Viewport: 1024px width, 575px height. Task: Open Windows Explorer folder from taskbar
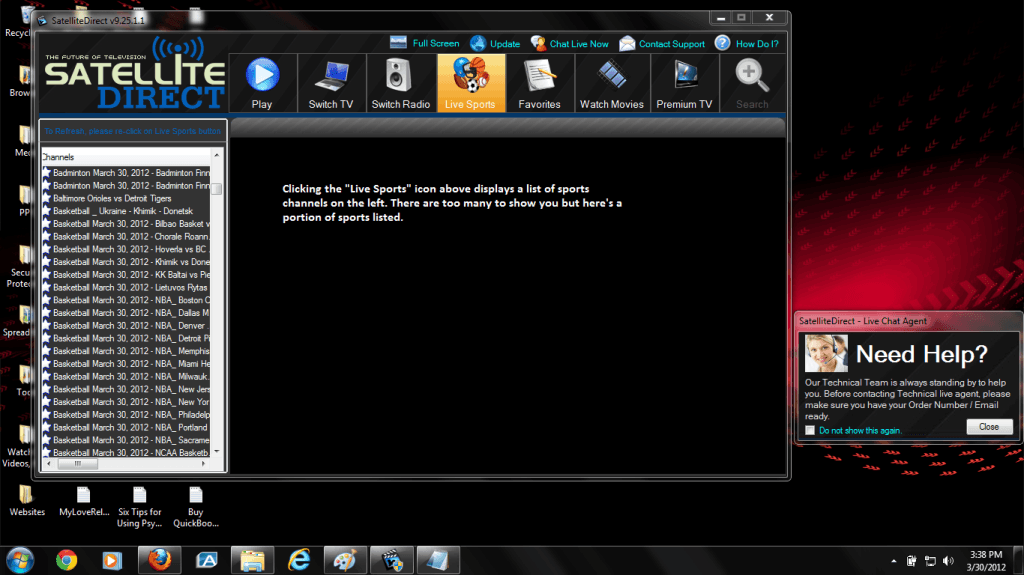tap(252, 561)
